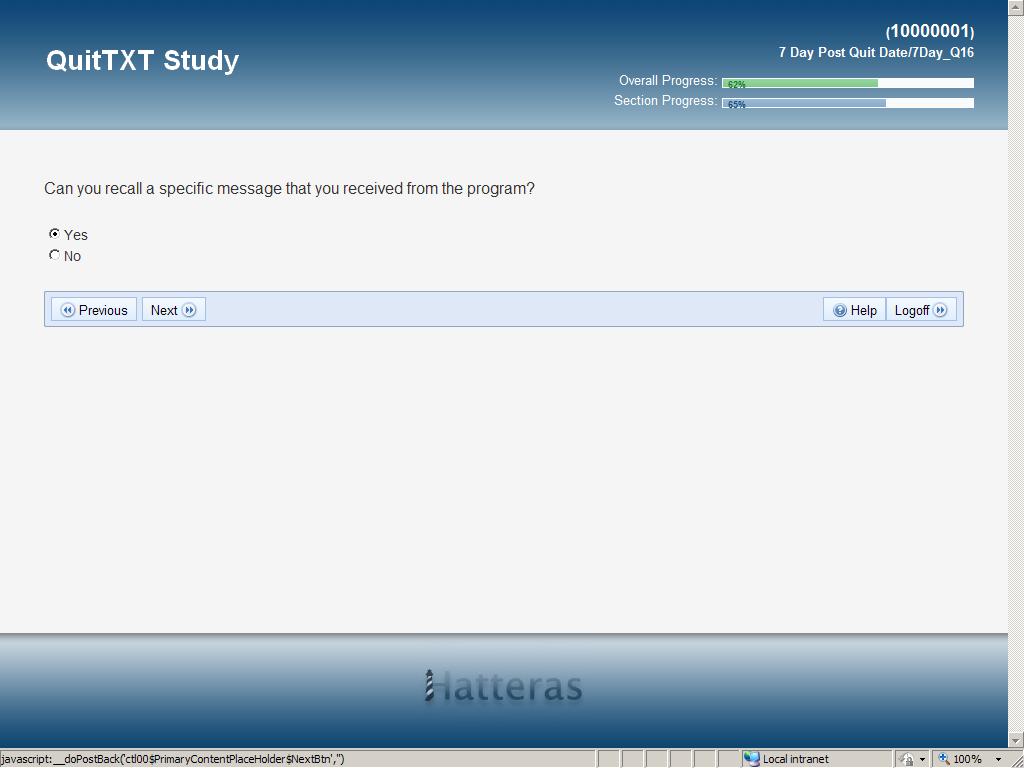Image resolution: width=1024 pixels, height=768 pixels.
Task: Go to the Previous question
Action: (93, 310)
